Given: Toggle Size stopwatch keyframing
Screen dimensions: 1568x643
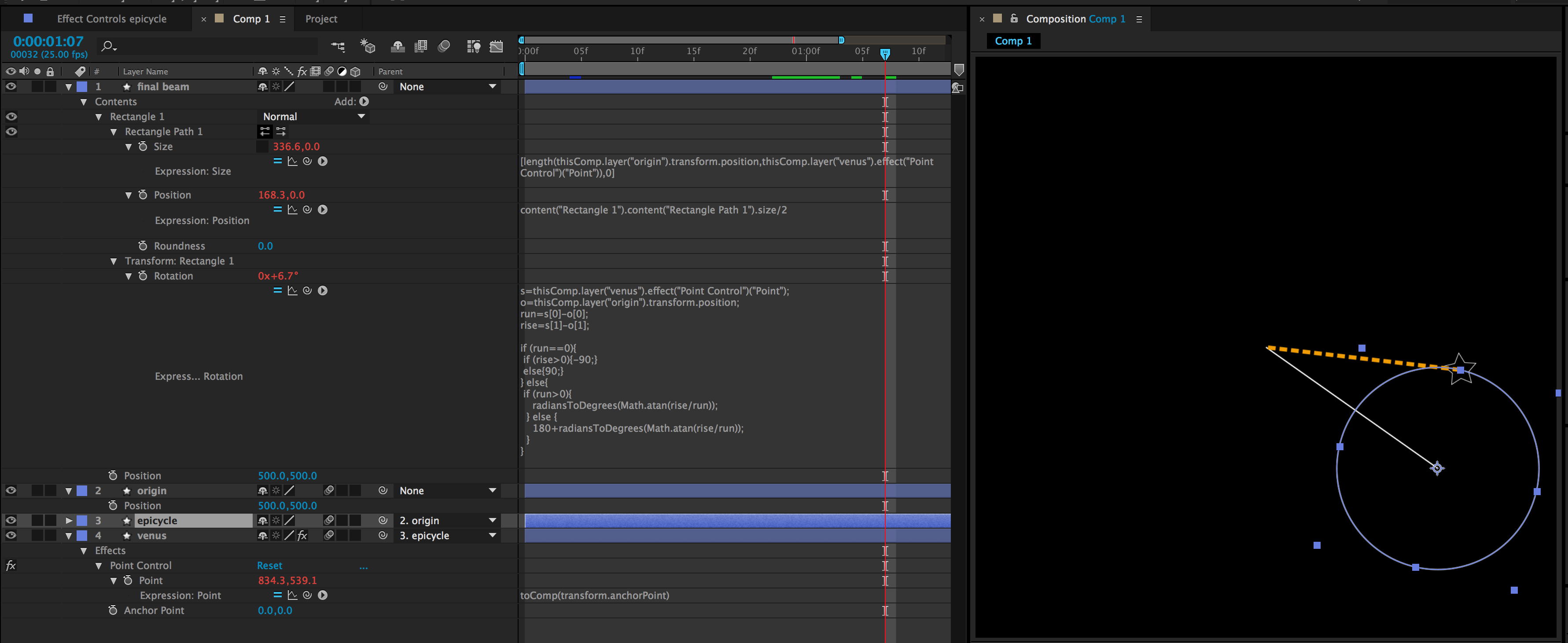Looking at the screenshot, I should click(x=143, y=147).
